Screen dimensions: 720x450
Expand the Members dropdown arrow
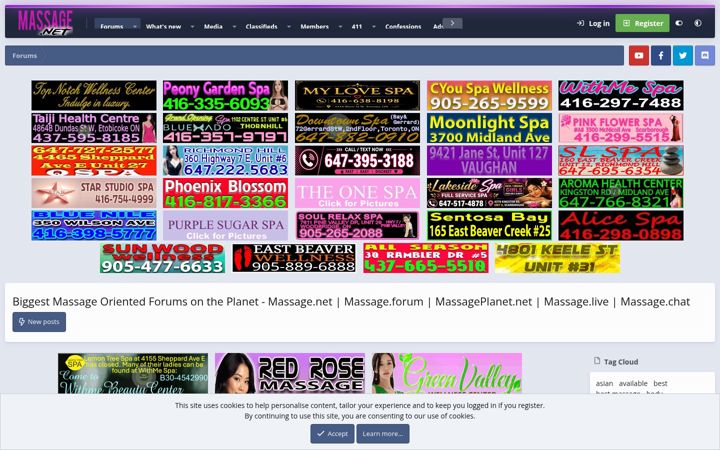click(340, 27)
